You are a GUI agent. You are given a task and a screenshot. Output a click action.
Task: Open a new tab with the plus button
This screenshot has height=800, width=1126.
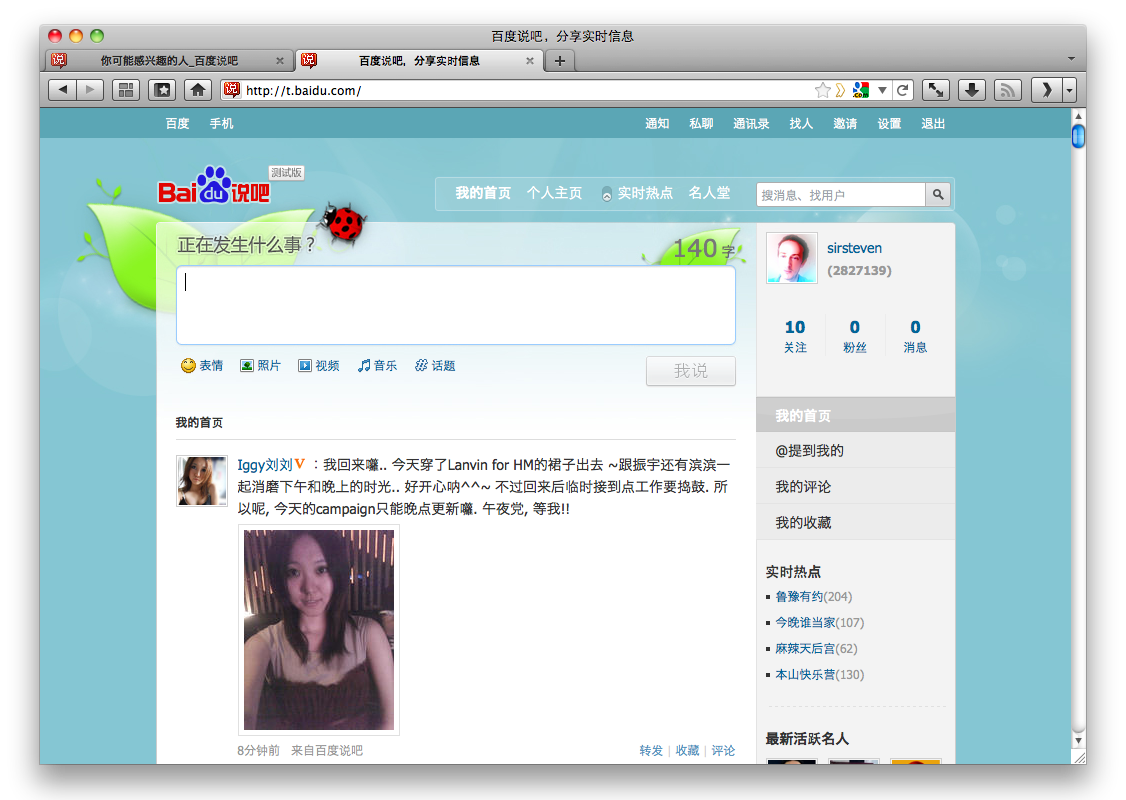click(559, 61)
